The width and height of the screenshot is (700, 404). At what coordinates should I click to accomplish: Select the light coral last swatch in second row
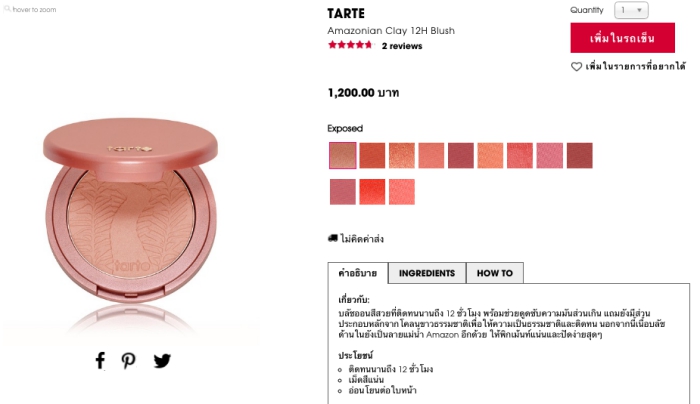[x=402, y=192]
